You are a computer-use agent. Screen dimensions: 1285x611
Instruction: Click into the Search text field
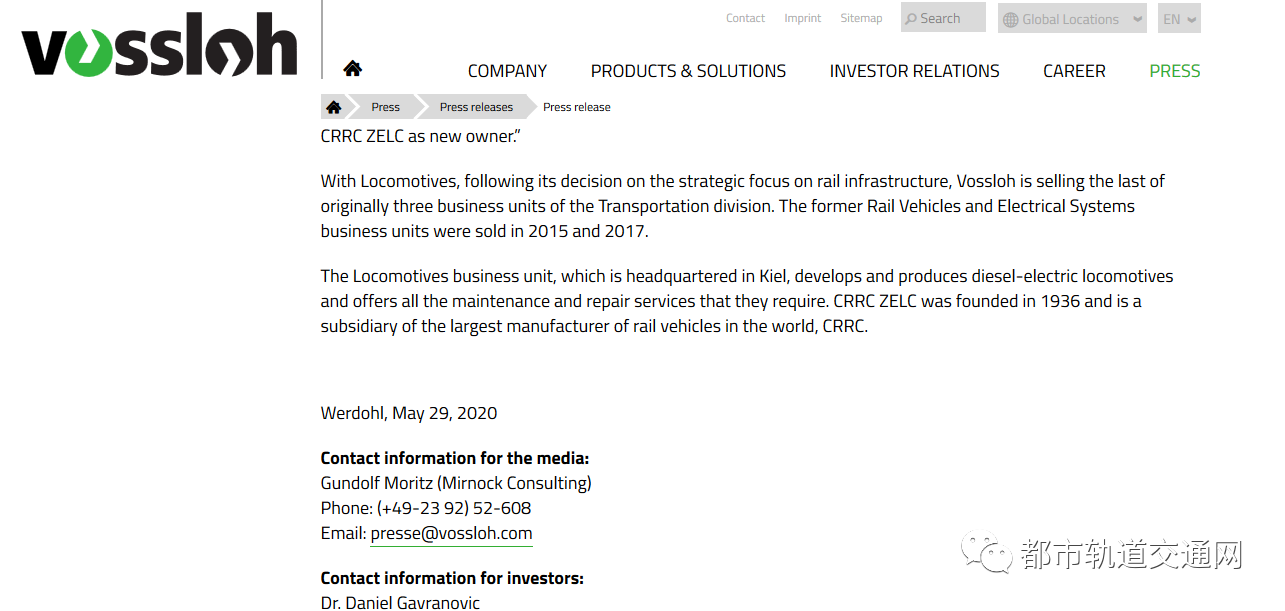[x=950, y=18]
